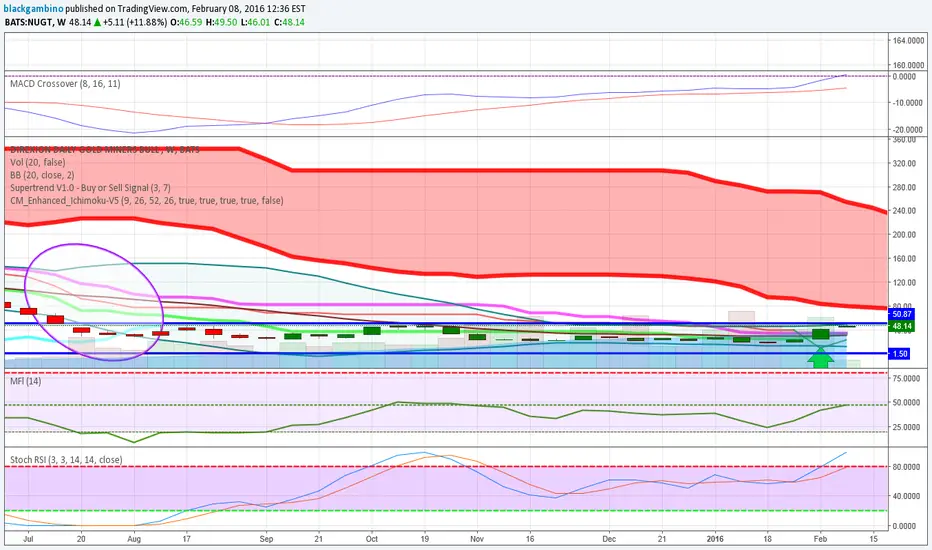Click the Feb label on the time axis
The image size is (932, 550).
(x=820, y=539)
